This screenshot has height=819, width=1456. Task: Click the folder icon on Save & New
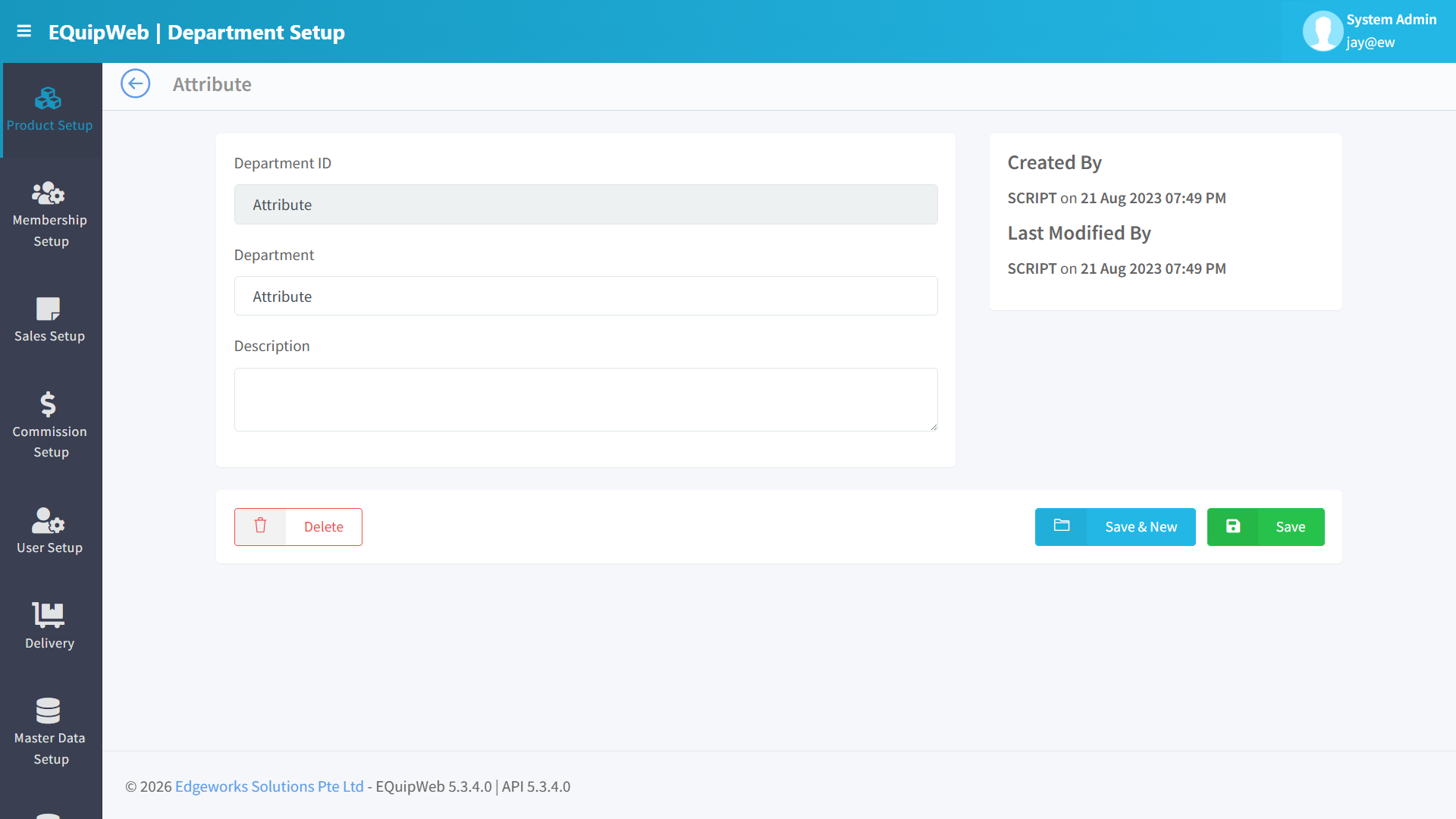(1062, 526)
